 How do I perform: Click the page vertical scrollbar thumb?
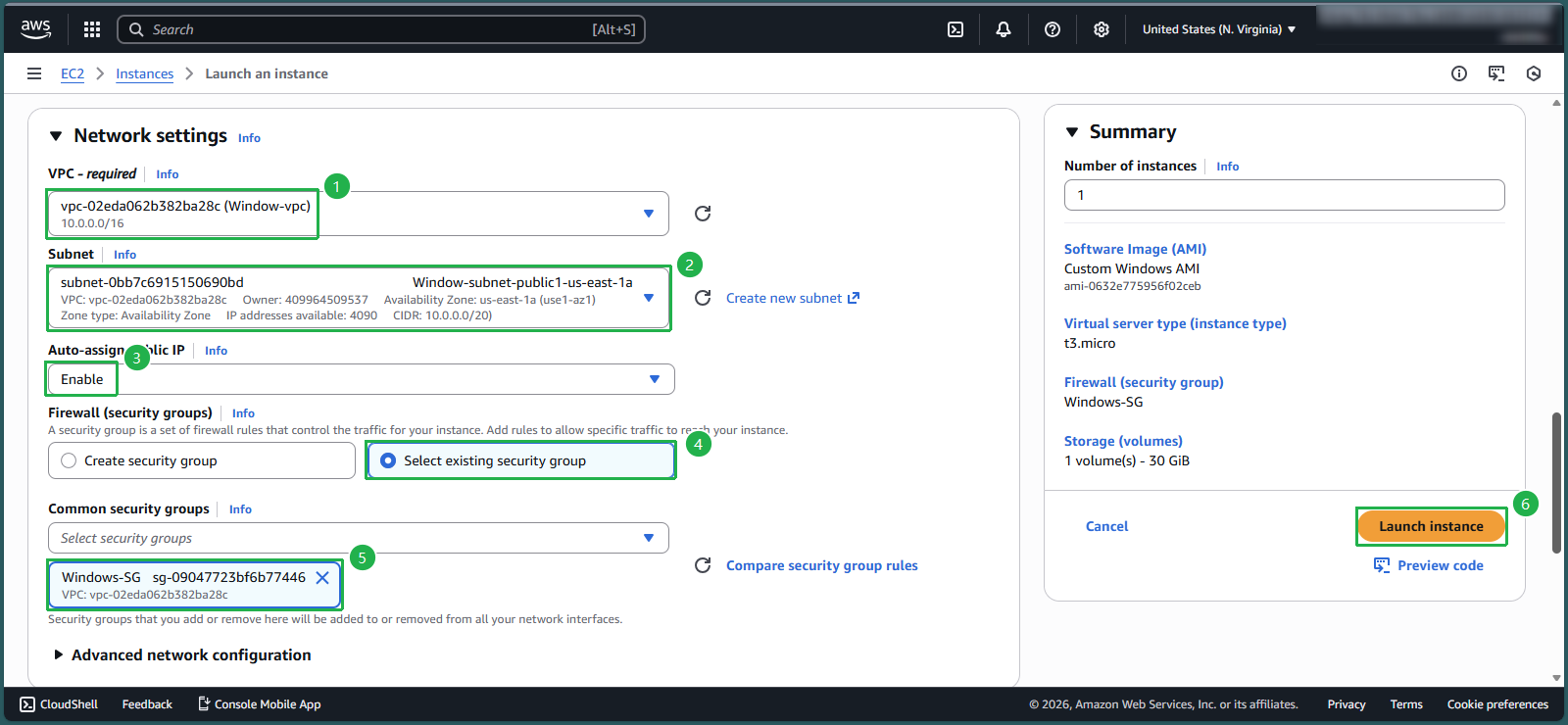[x=1556, y=482]
